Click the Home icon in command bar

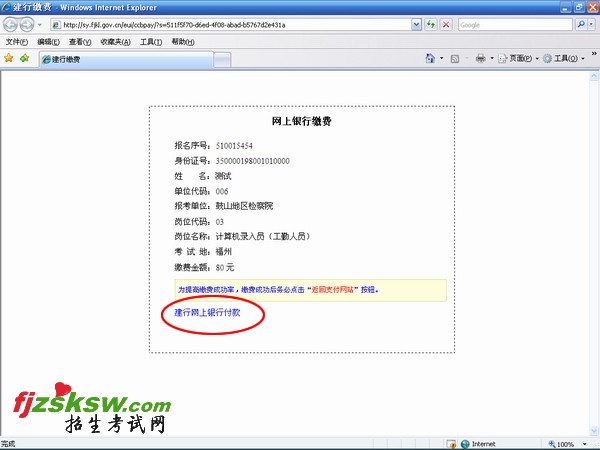pyautogui.click(x=430, y=59)
